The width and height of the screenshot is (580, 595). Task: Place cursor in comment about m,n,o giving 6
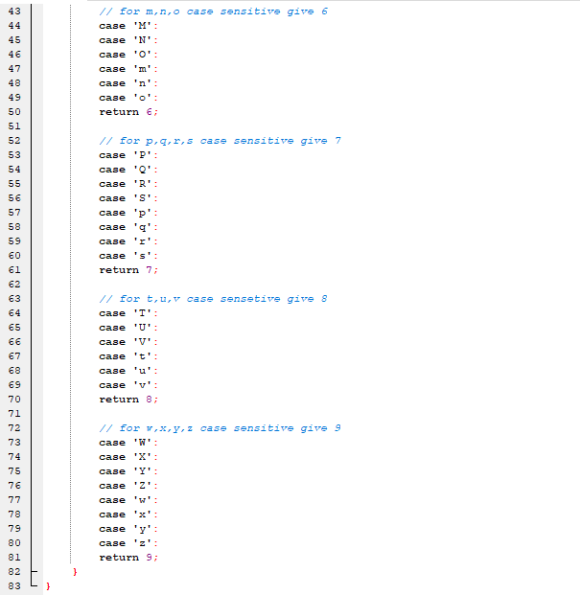[x=213, y=11]
